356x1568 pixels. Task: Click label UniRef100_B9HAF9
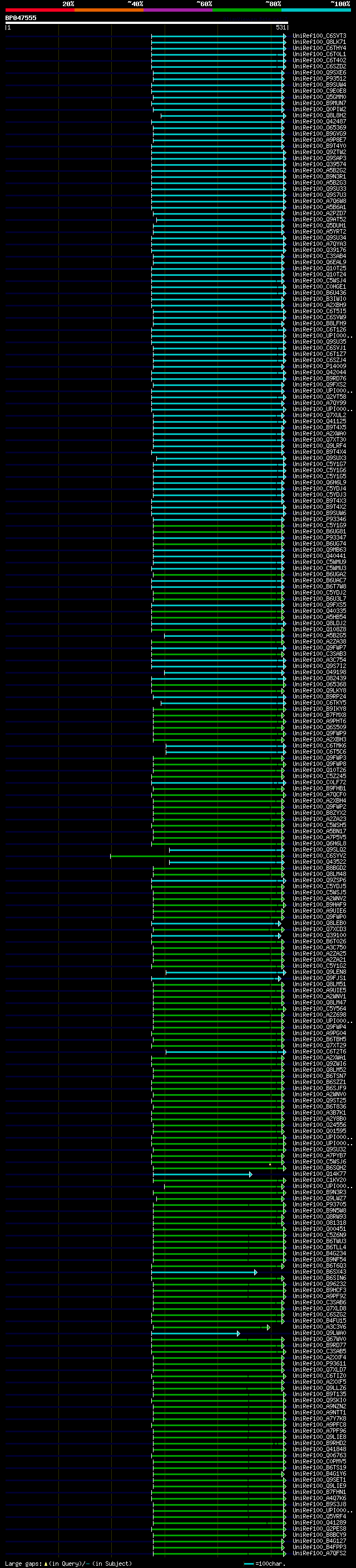319,905
